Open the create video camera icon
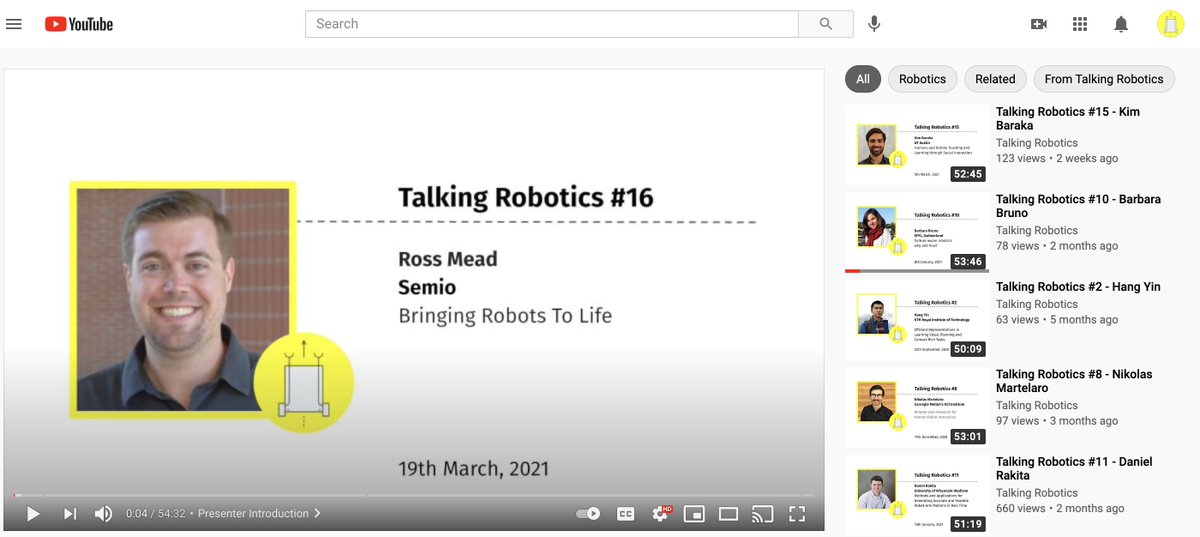The image size is (1200, 537). point(1039,24)
